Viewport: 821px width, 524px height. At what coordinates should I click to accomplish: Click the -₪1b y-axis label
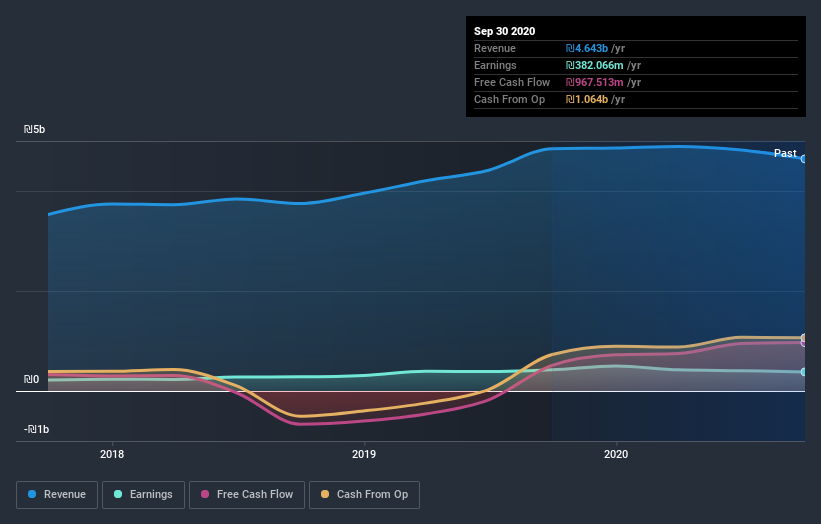point(37,429)
